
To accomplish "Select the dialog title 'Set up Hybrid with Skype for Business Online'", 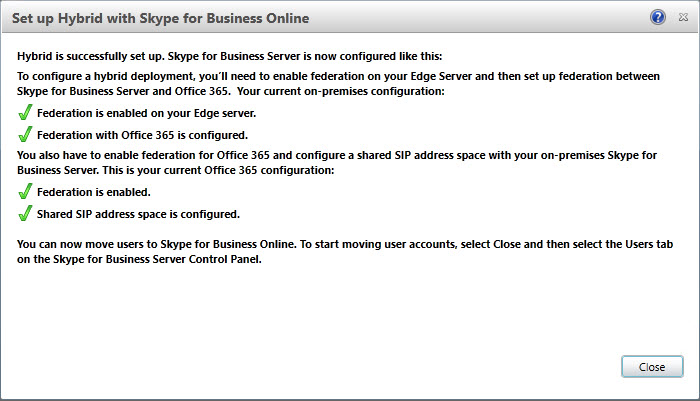I will [x=160, y=18].
